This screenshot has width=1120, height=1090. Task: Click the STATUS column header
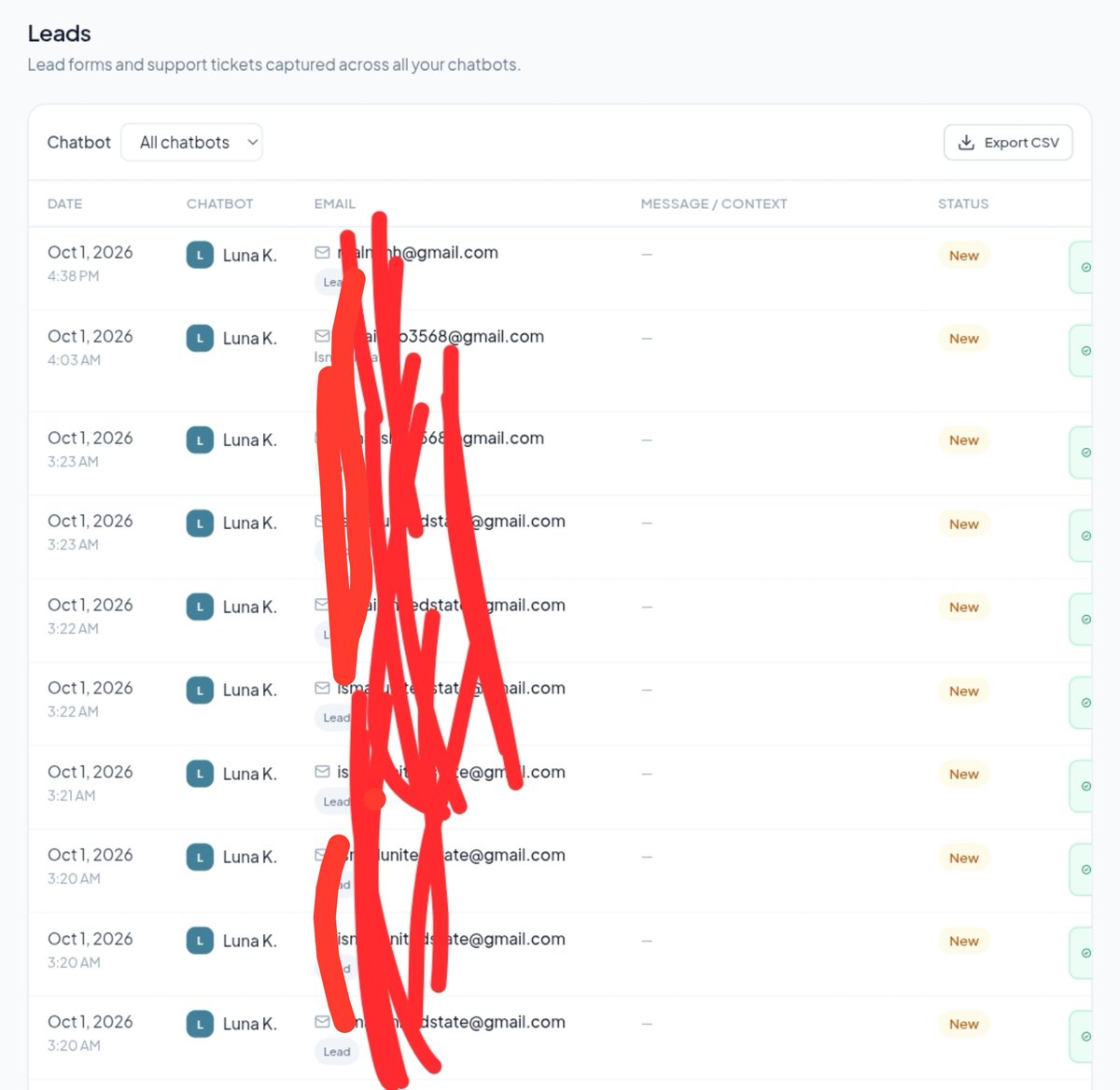(x=963, y=203)
